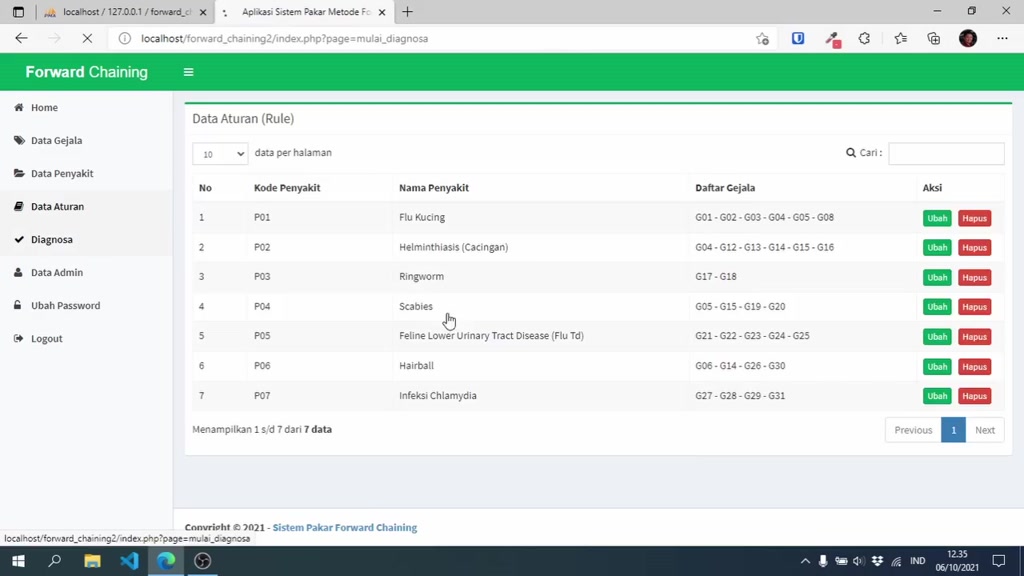Click the browser shield extension toggle
1024x576 pixels.
click(x=797, y=37)
